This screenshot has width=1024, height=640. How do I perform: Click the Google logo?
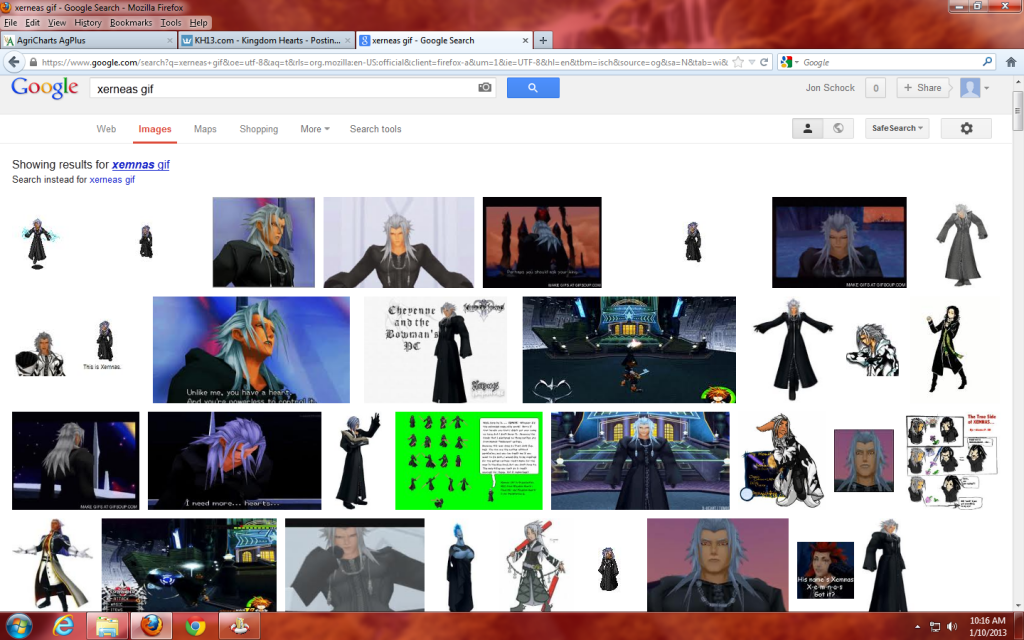pyautogui.click(x=44, y=88)
